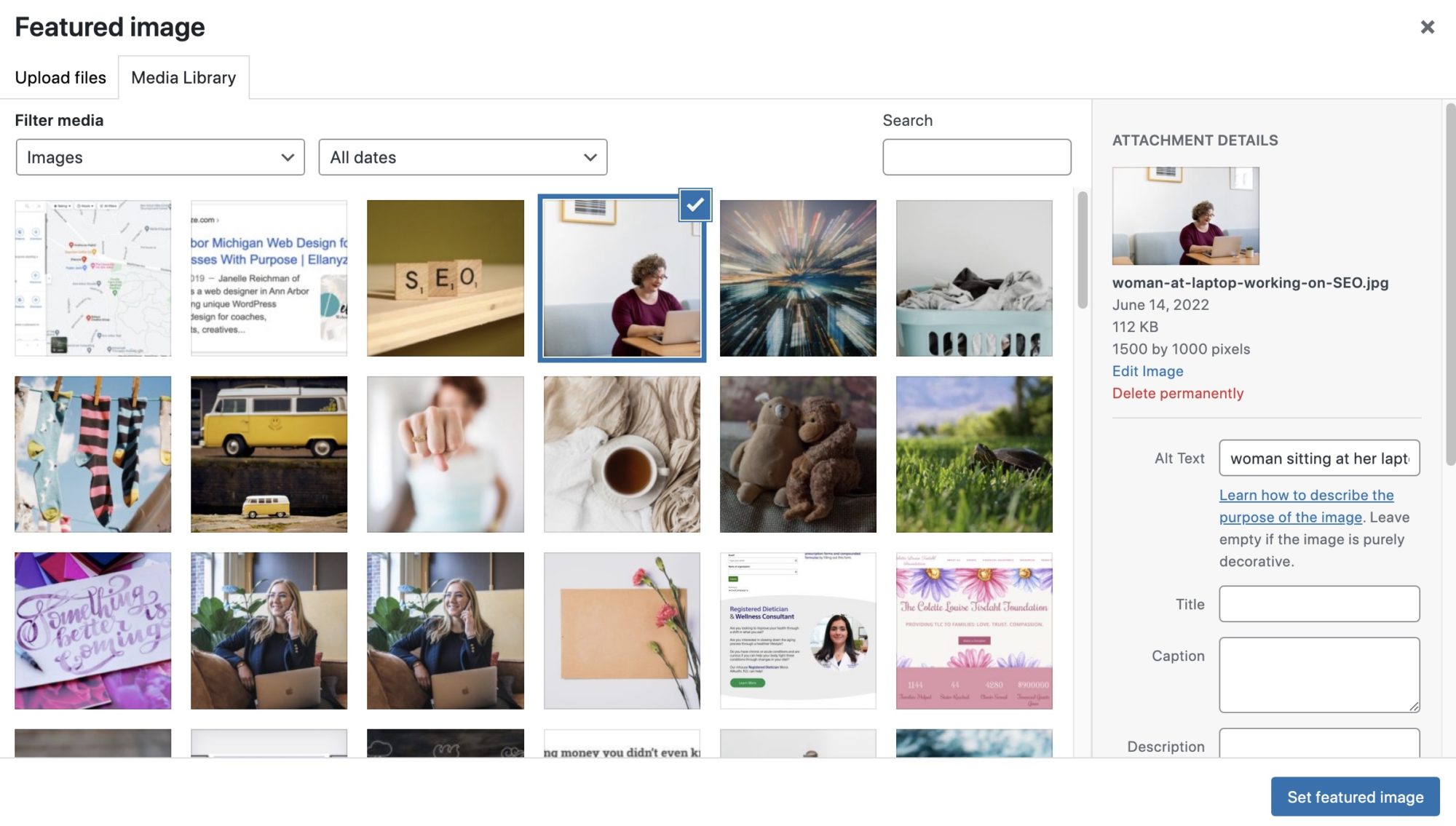Select the abstract light rays thumbnail
This screenshot has height=826, width=1456.
pos(797,277)
